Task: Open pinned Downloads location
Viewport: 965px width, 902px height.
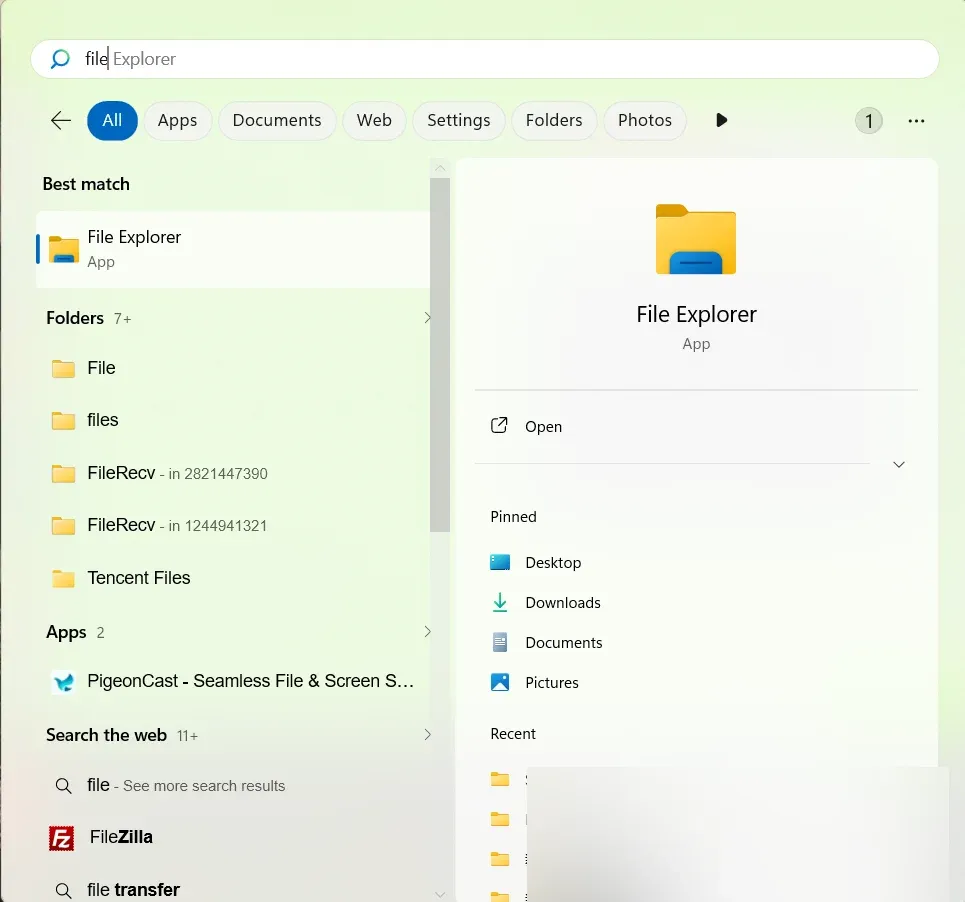Action: (545, 602)
